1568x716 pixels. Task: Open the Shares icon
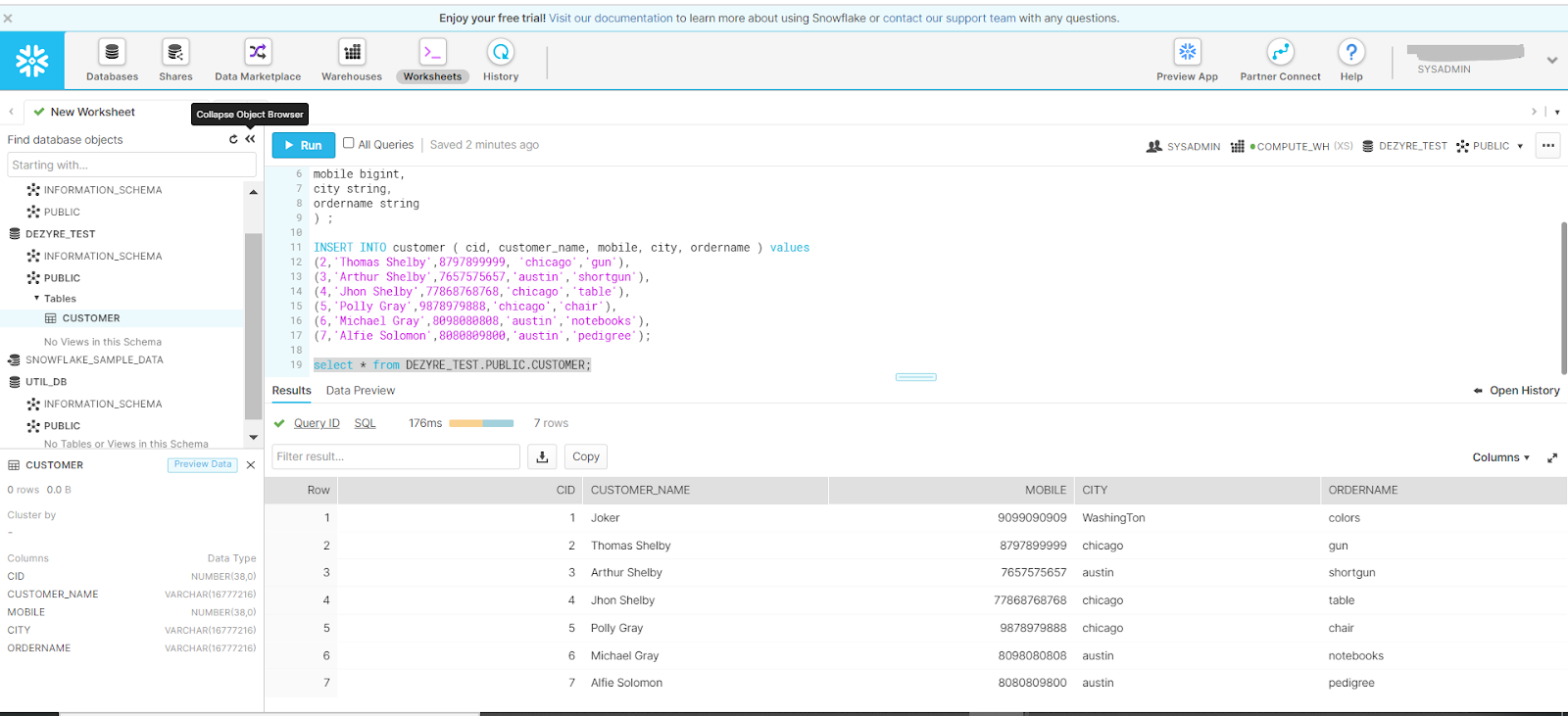175,53
